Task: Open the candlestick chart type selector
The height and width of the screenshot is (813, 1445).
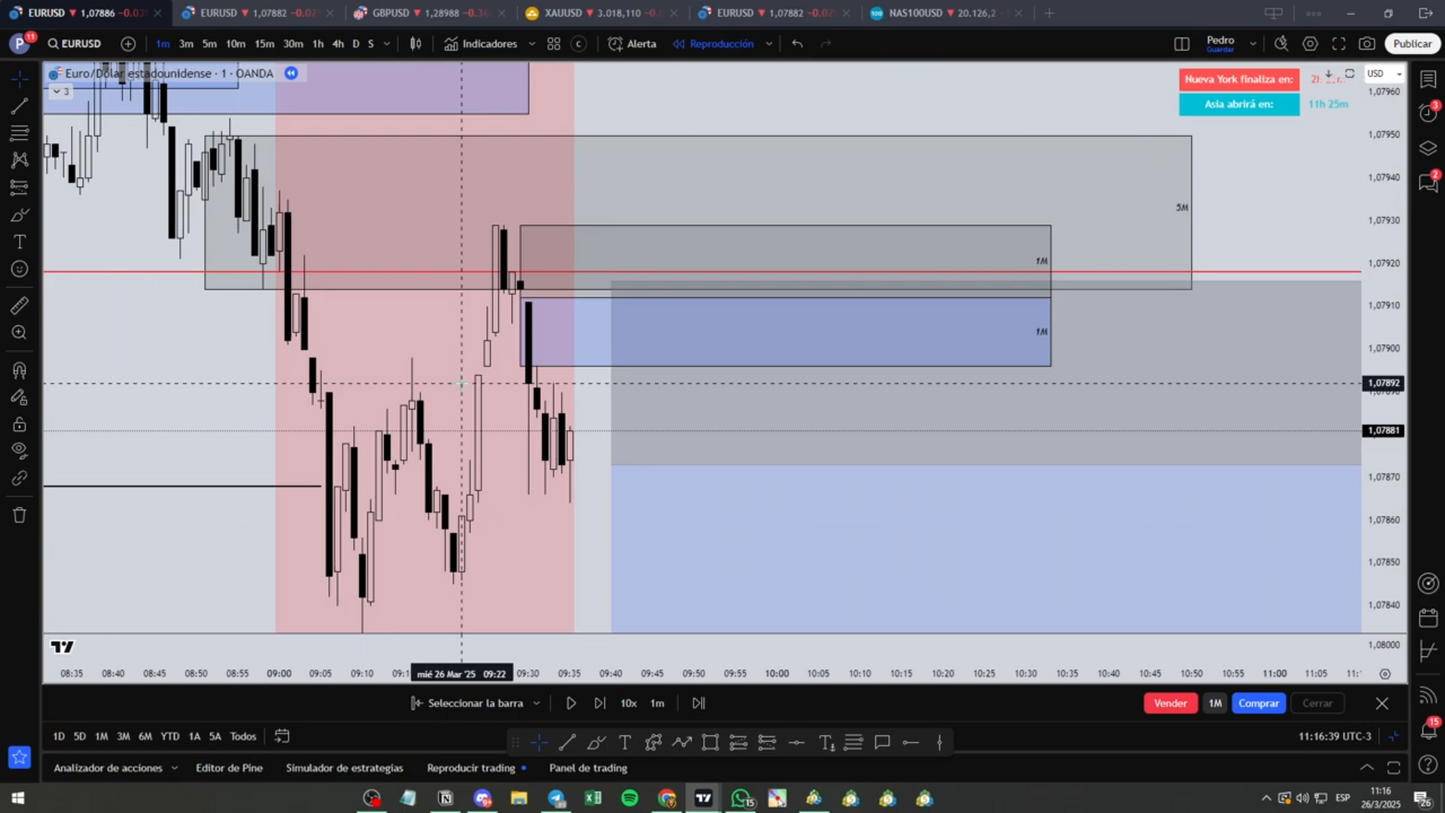Action: 416,44
